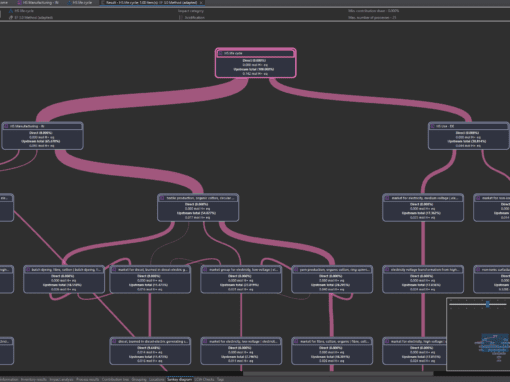Viewport: 510px width, 382px height.
Task: Click the icon on market for fibre cotton organic node
Action: [x=296, y=341]
